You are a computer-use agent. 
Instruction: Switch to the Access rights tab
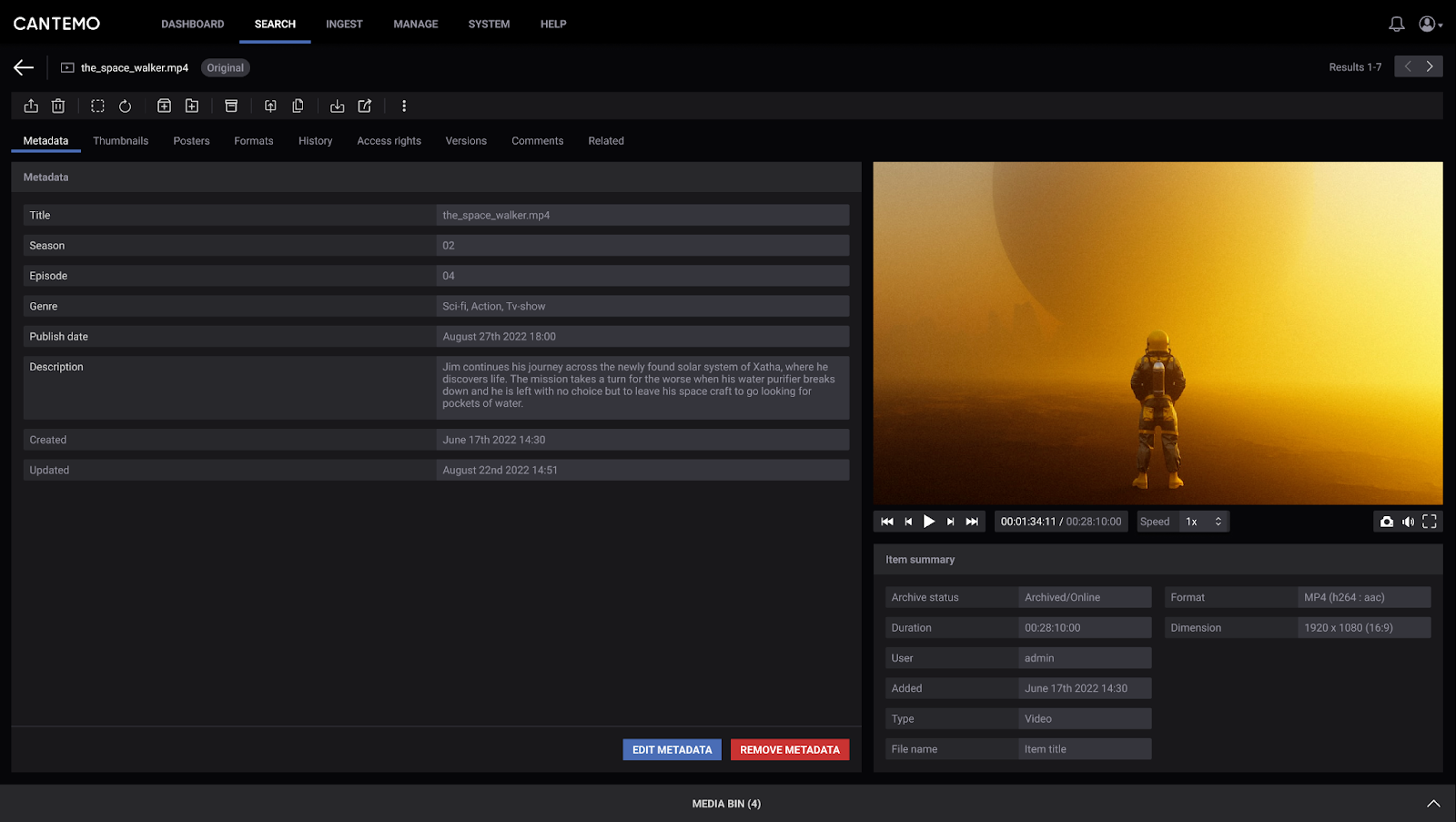pyautogui.click(x=389, y=140)
